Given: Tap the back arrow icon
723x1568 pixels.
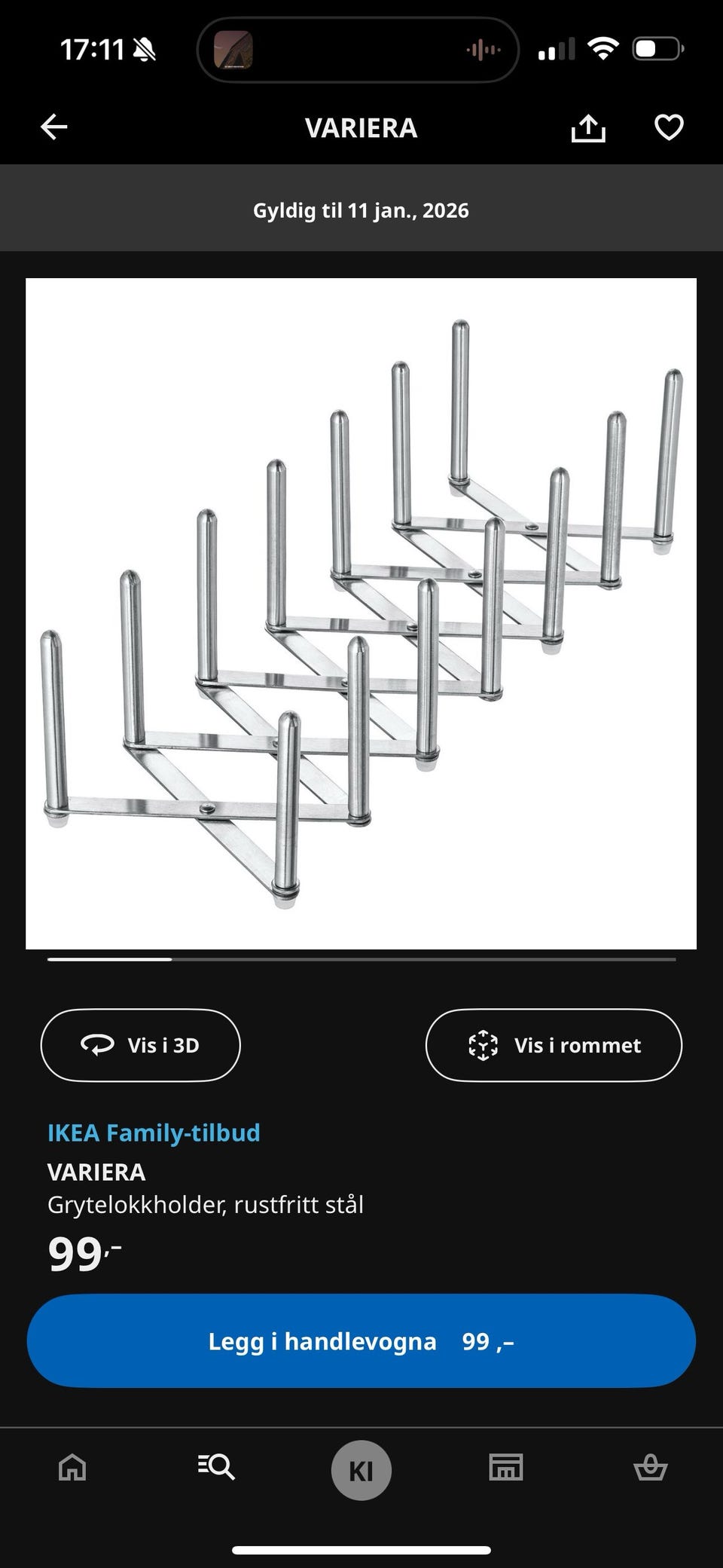Looking at the screenshot, I should pos(54,127).
